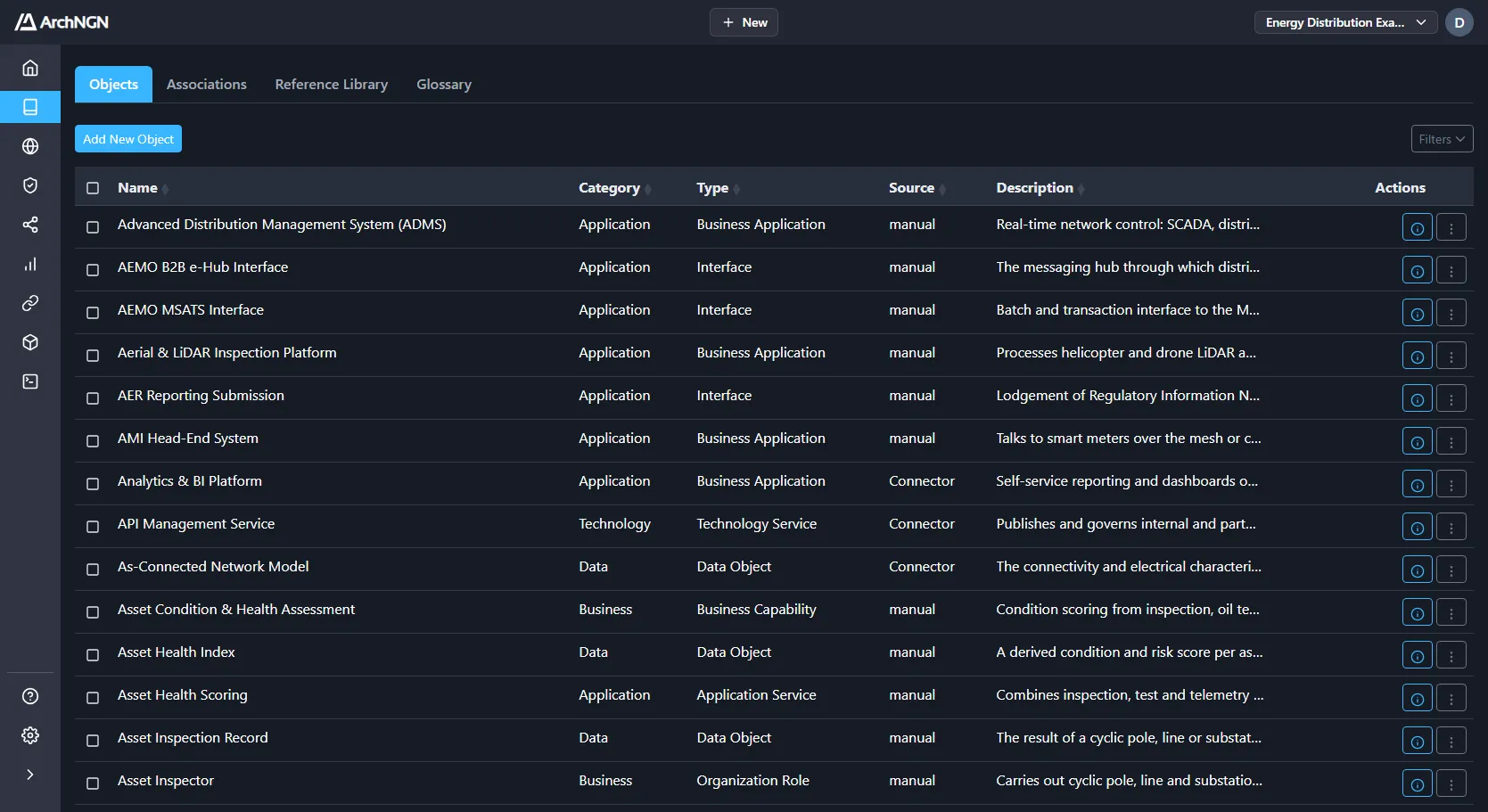The width and height of the screenshot is (1488, 812).
Task: Toggle the select-all checkbox in table header
Action: click(x=93, y=188)
